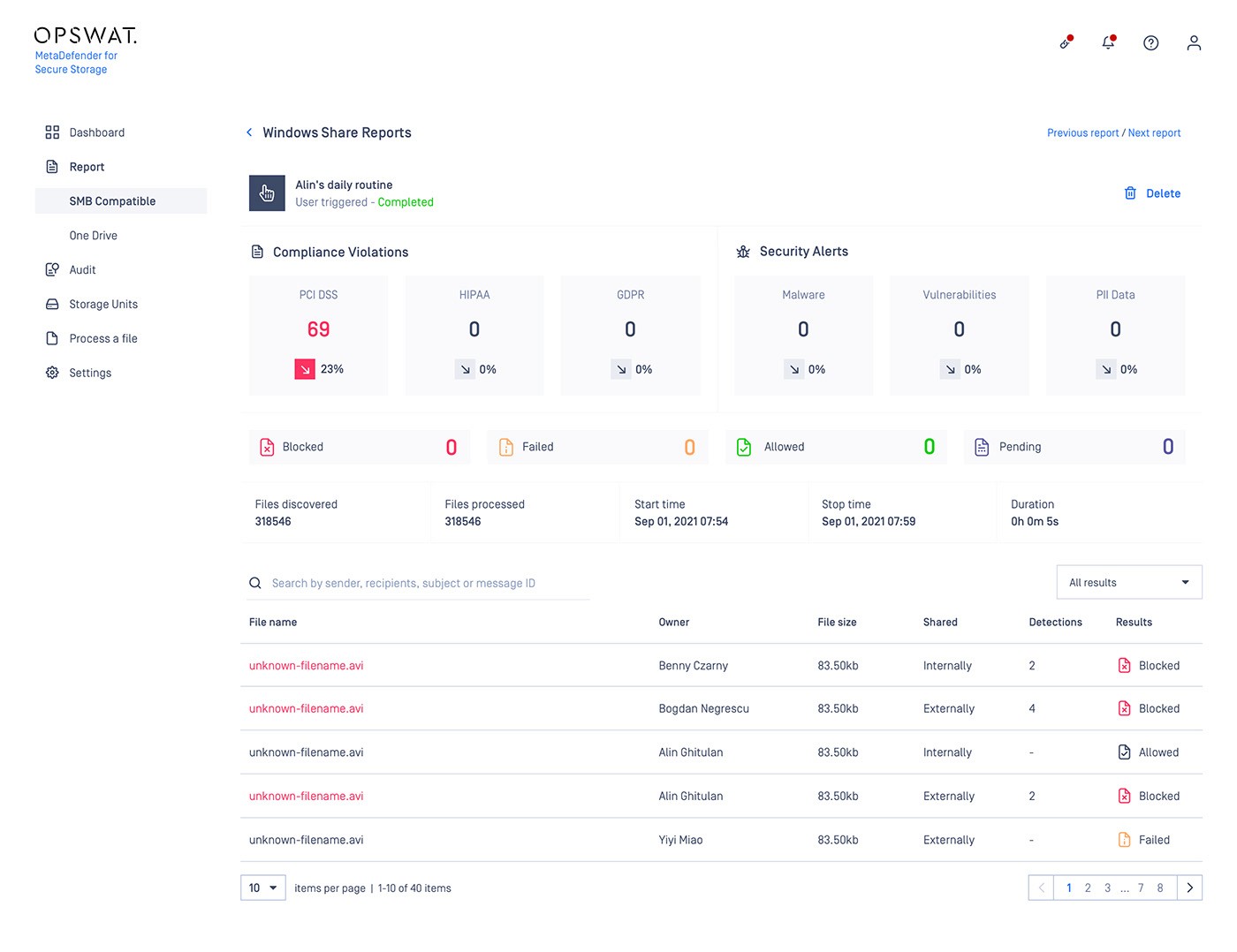
Task: Go back using the chevron beside Windows Share Reports
Action: click(249, 132)
